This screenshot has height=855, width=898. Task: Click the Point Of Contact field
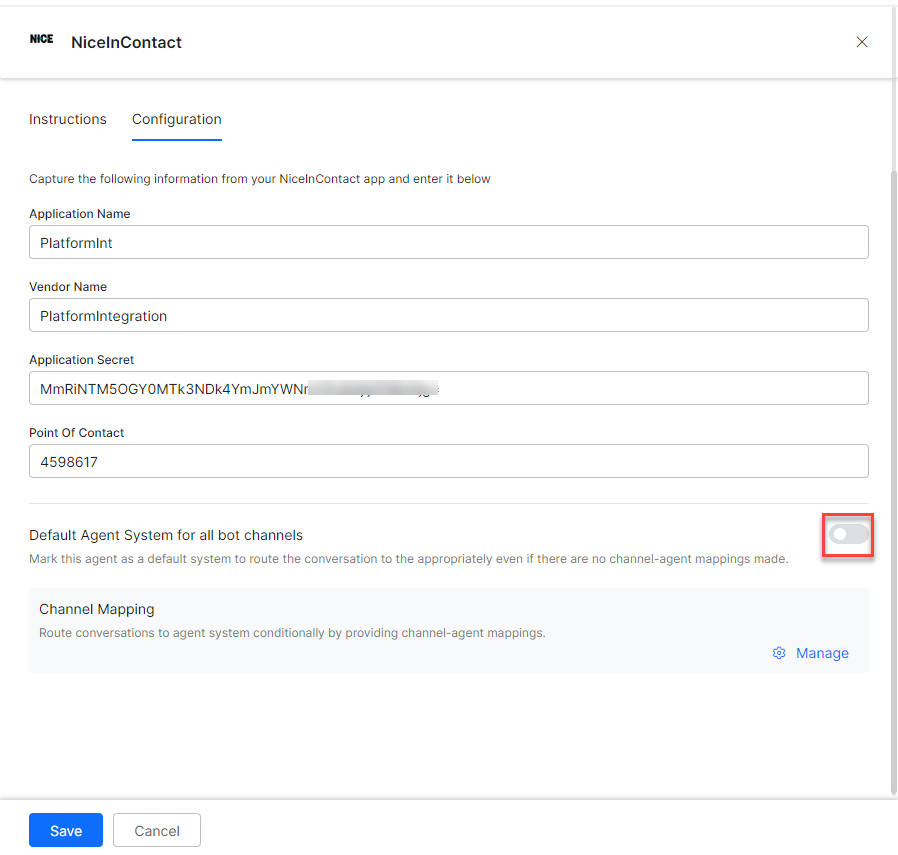click(x=448, y=461)
